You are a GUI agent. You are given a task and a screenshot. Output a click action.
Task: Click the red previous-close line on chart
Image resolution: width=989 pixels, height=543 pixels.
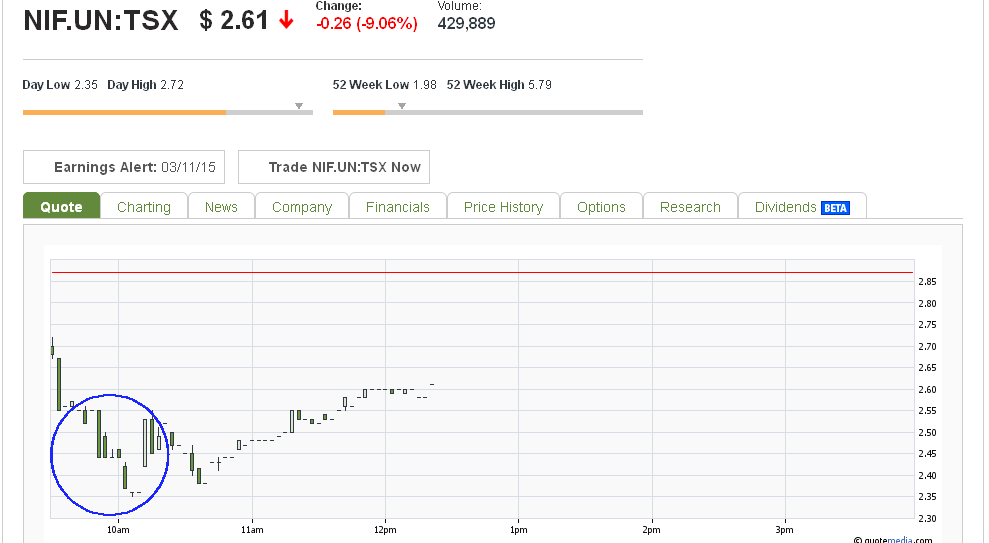(x=483, y=272)
